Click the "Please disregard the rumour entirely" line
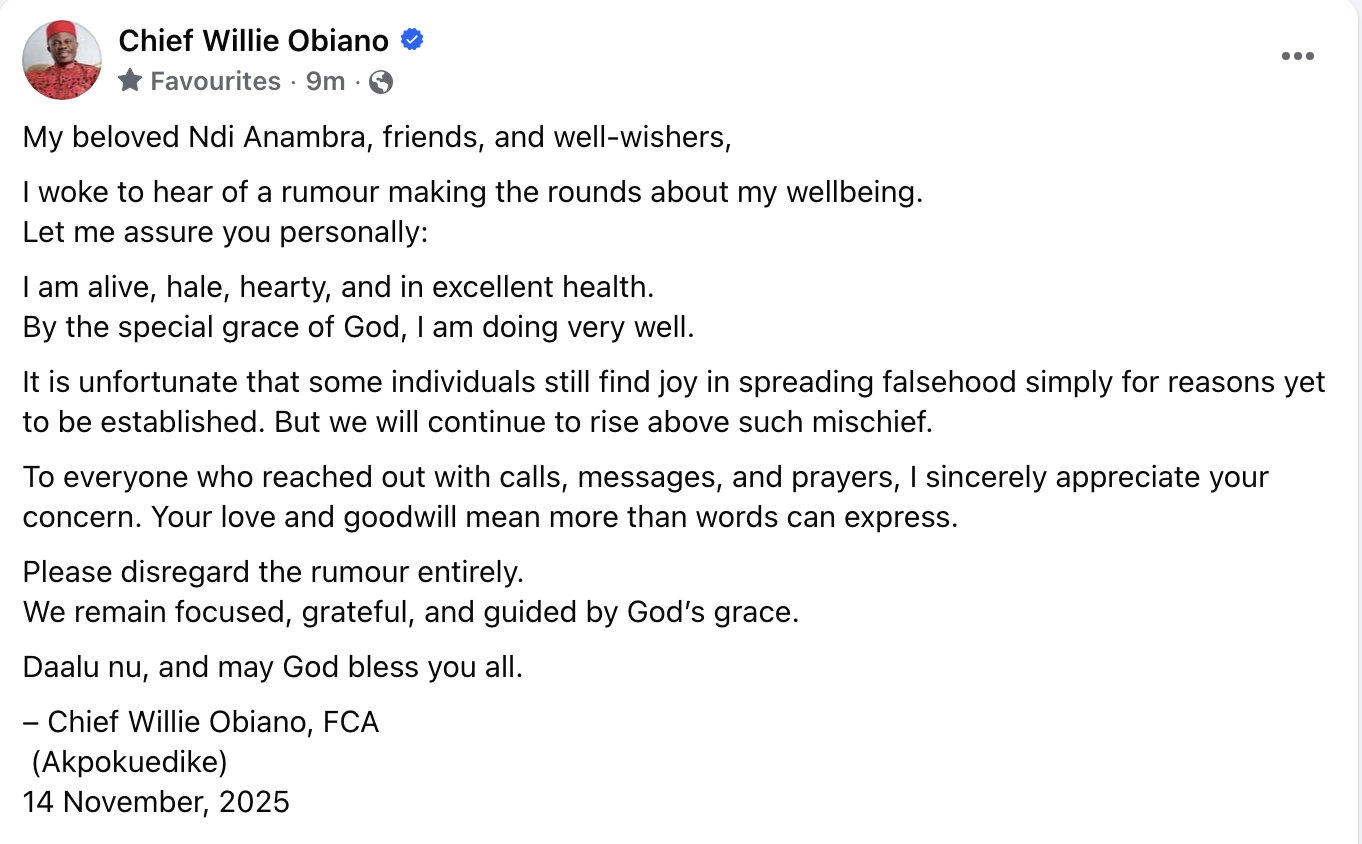This screenshot has height=844, width=1362. point(273,572)
